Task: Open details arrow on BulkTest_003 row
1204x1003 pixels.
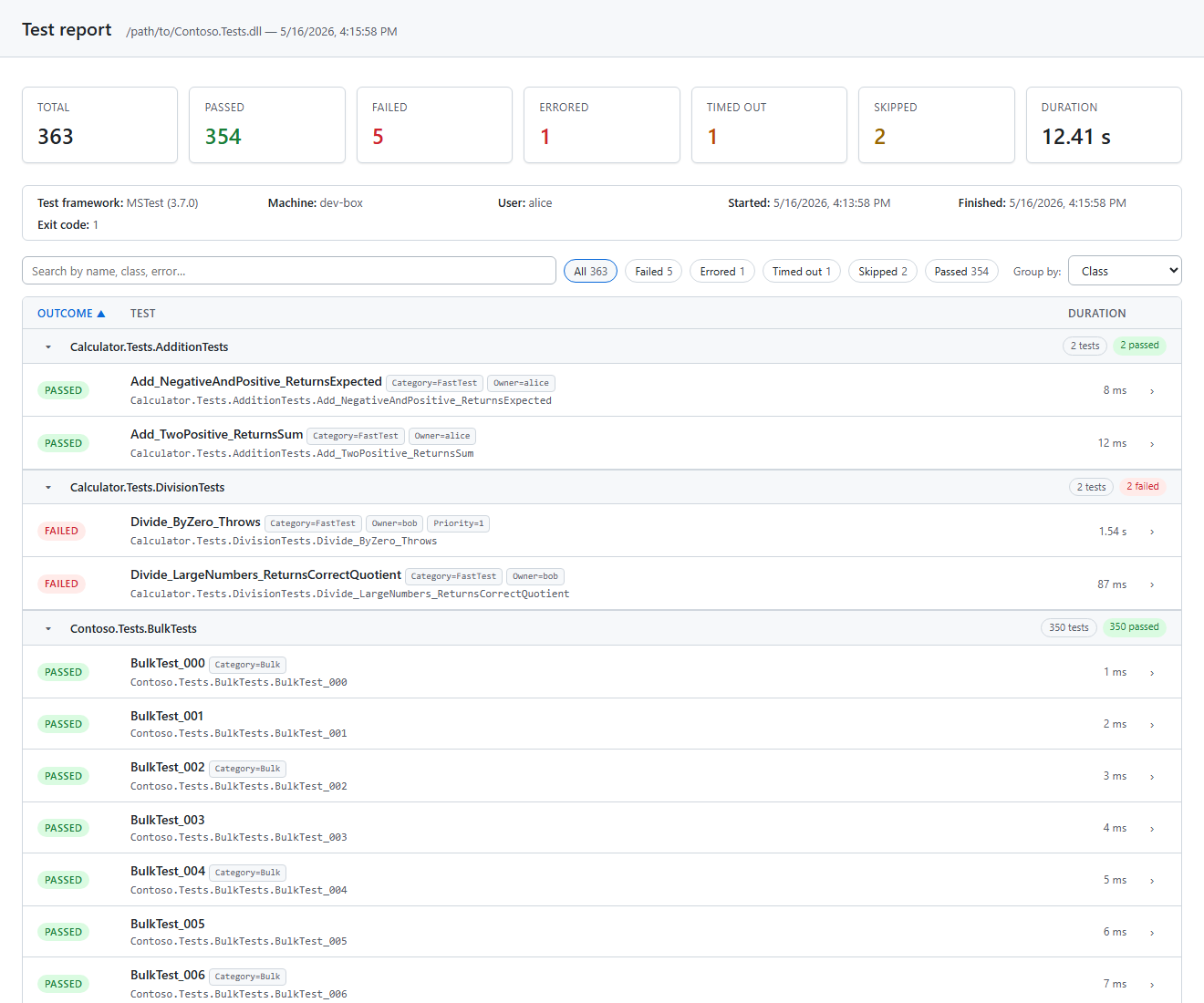Action: point(1152,829)
